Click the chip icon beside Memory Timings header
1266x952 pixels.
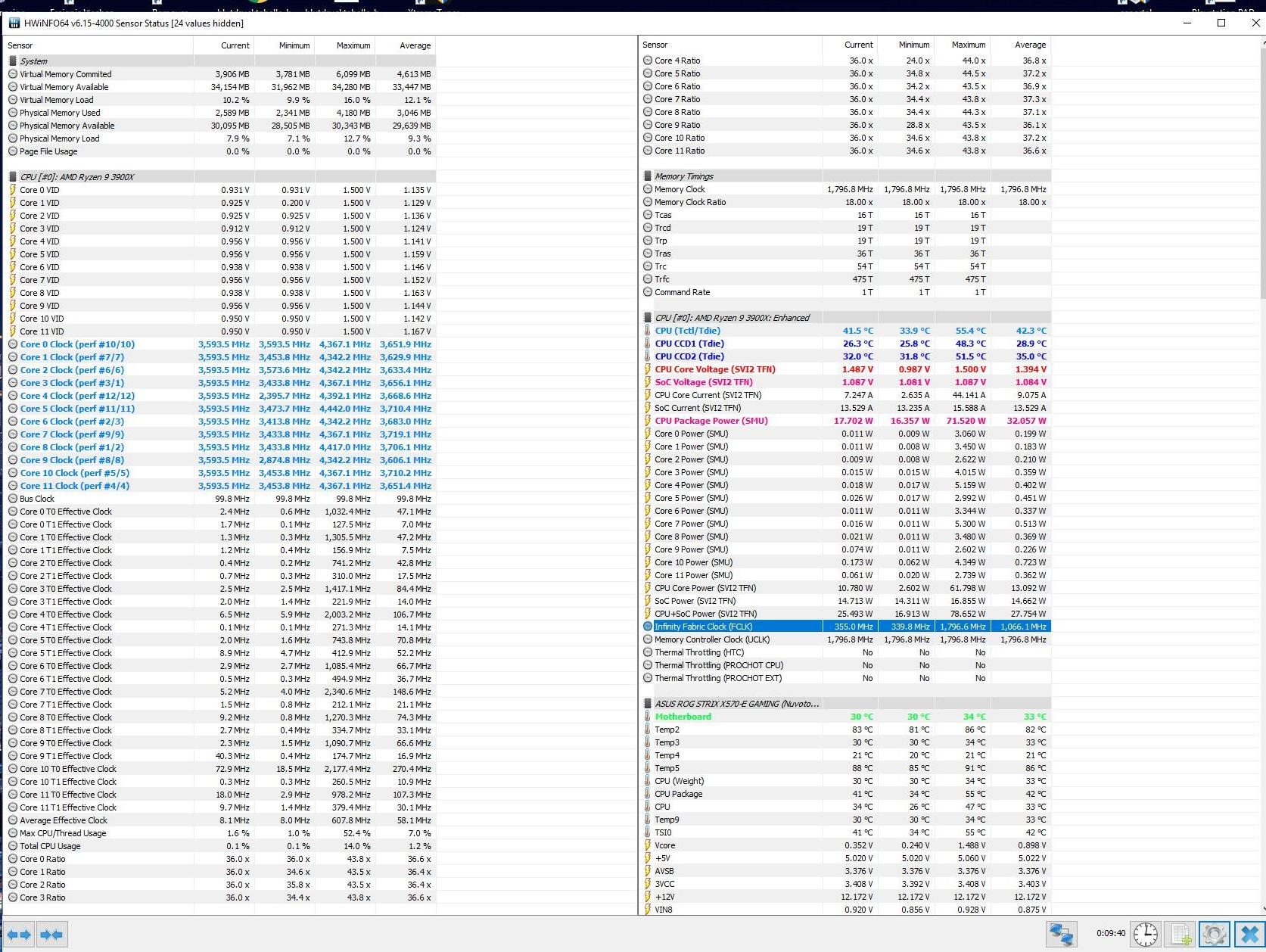tap(648, 176)
